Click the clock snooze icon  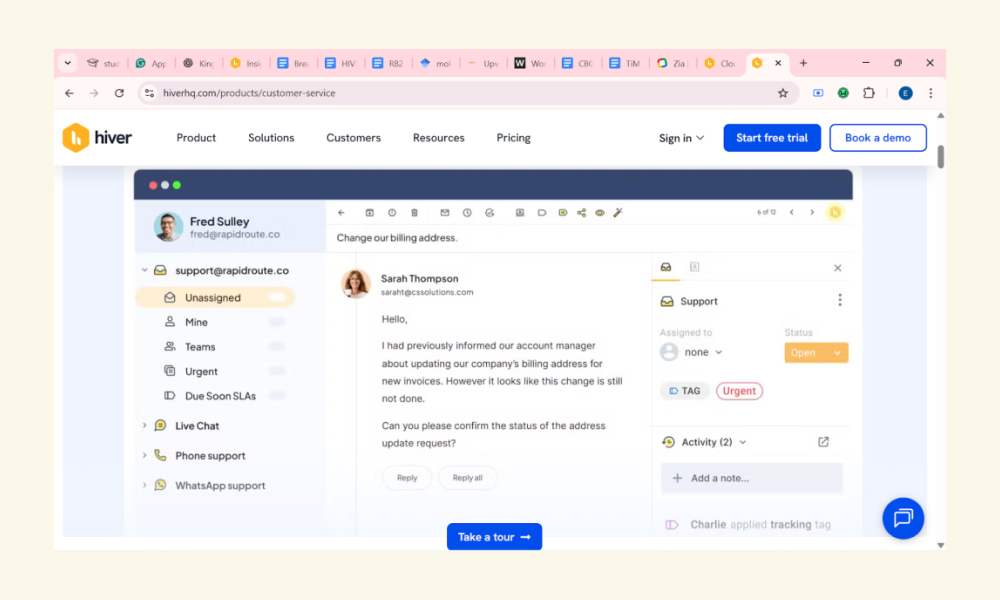coord(467,213)
